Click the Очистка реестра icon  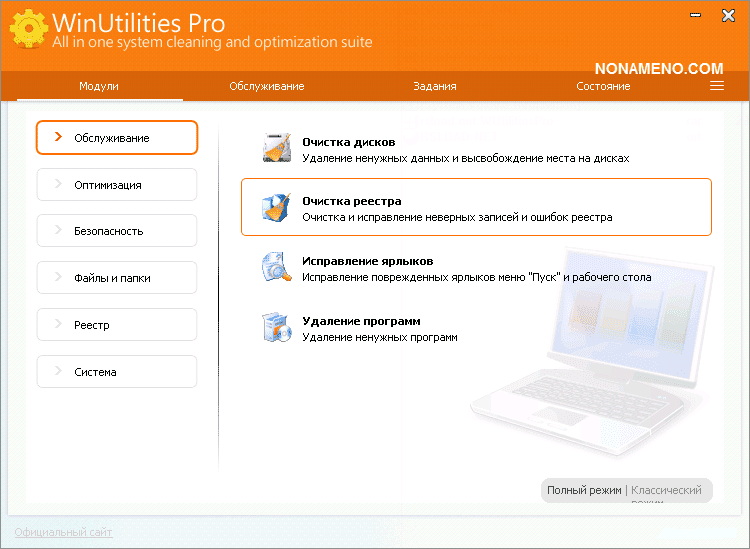[276, 207]
